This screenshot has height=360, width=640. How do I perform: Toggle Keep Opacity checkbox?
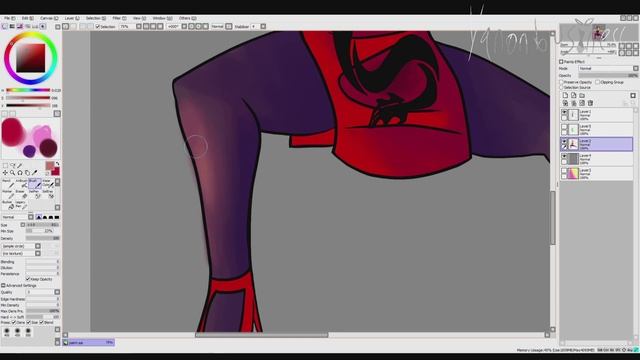coord(28,279)
